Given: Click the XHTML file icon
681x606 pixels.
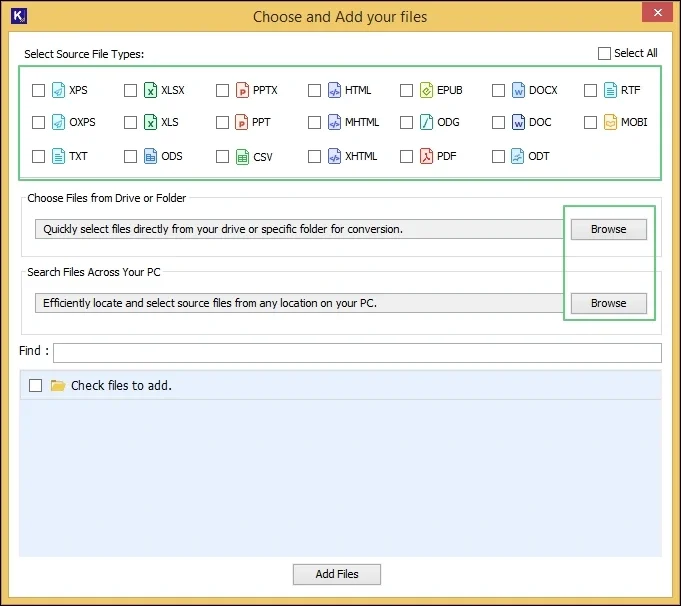Looking at the screenshot, I should coord(334,156).
